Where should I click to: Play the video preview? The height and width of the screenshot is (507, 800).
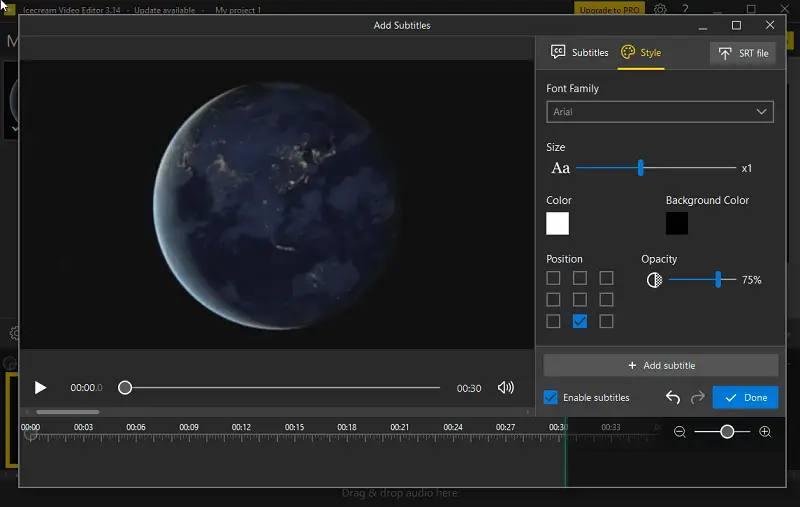tap(40, 388)
